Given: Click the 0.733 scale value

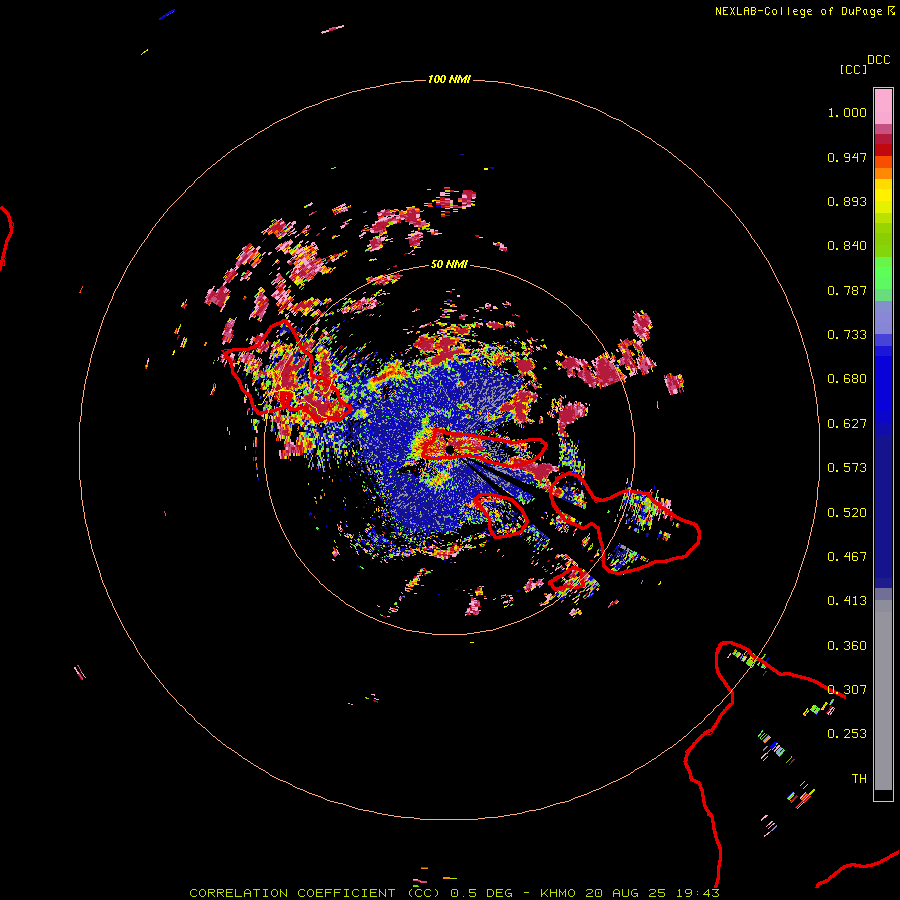Looking at the screenshot, I should (847, 335).
